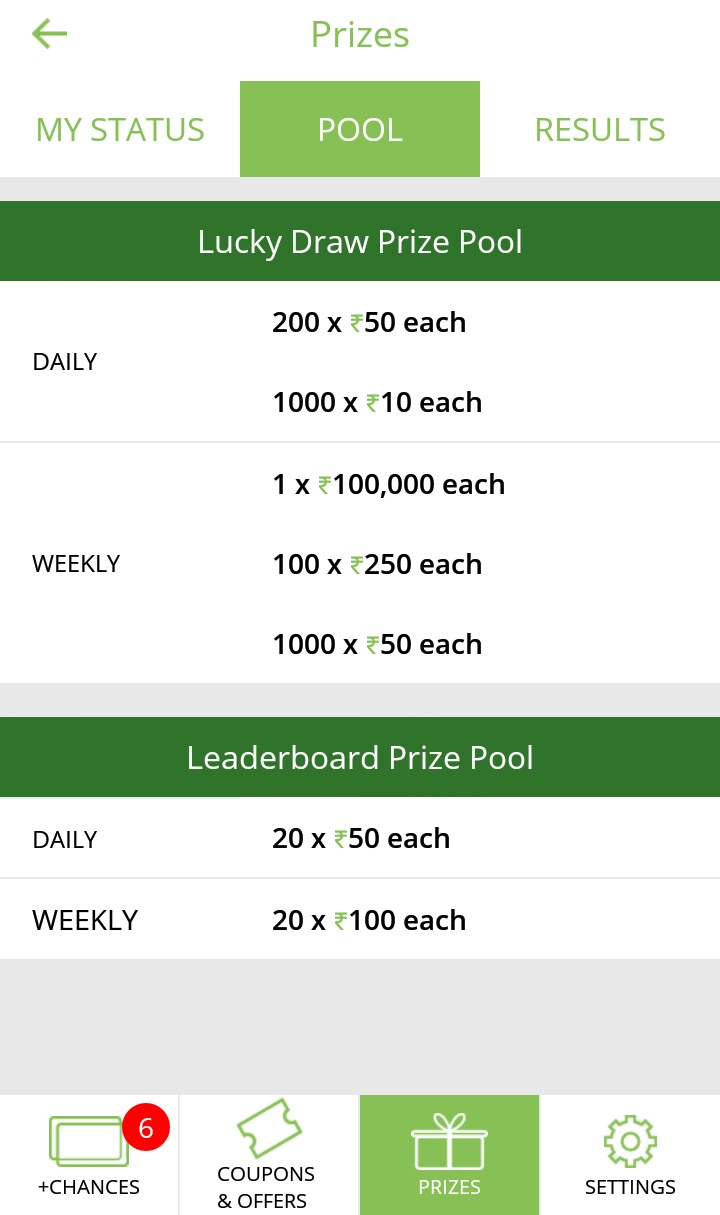This screenshot has width=720, height=1215.
Task: Open Coupons & Offers ticket icon
Action: pyautogui.click(x=268, y=1129)
